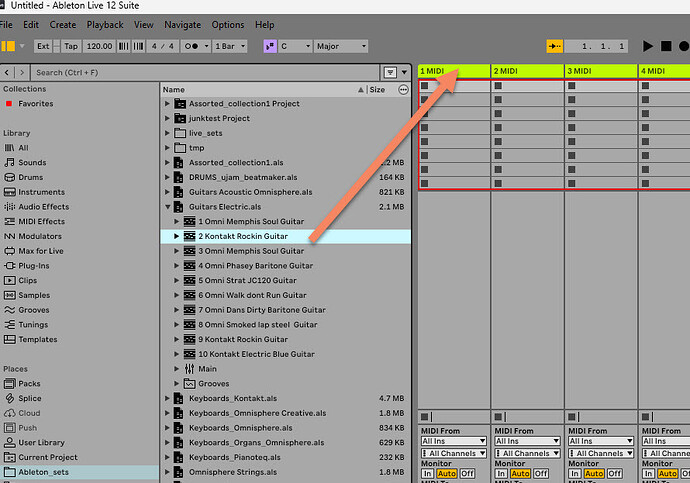Collapse the Guitars Electric.als entry

167,207
